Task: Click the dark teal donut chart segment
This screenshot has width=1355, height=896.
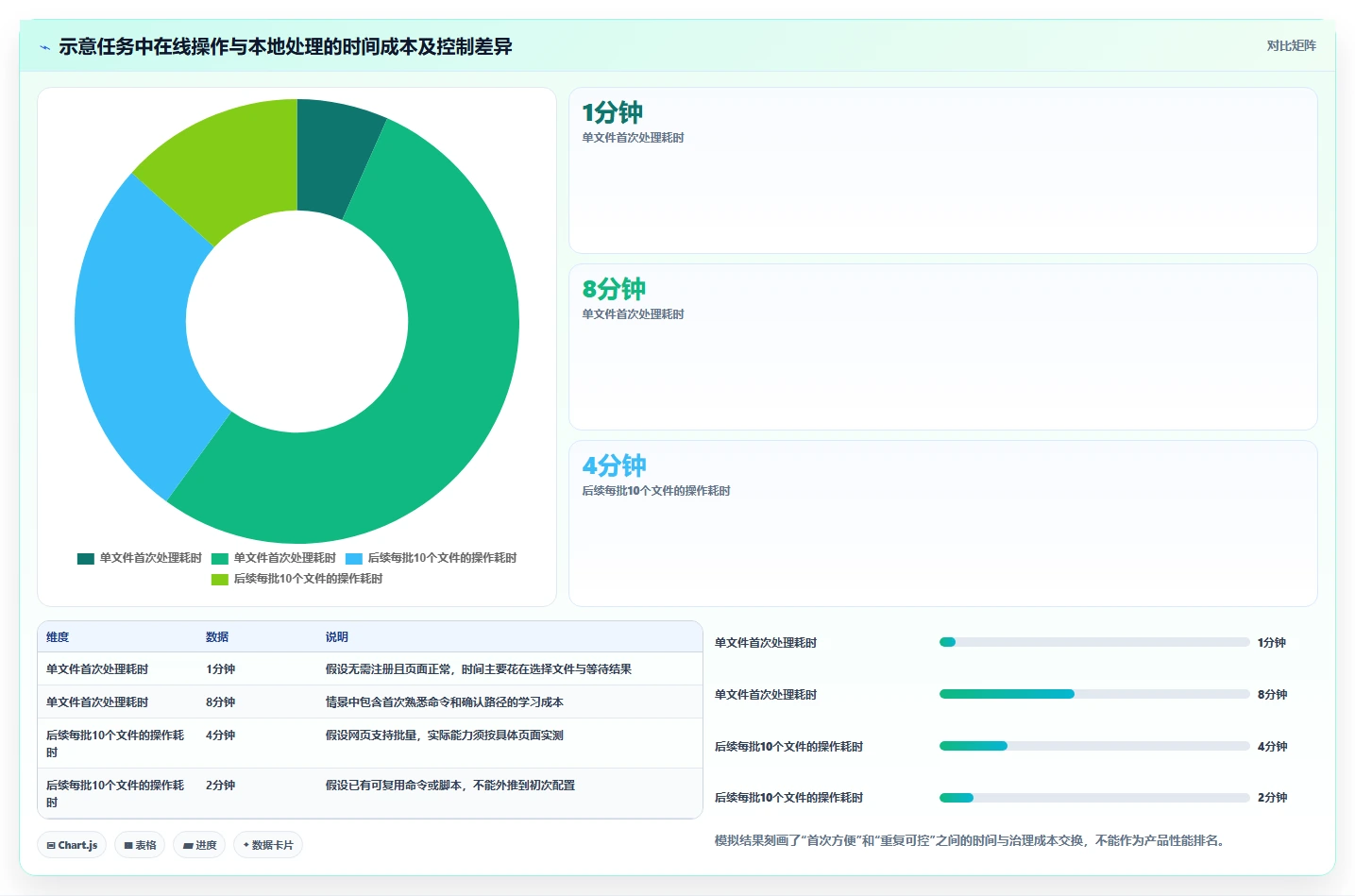Action: 332,156
